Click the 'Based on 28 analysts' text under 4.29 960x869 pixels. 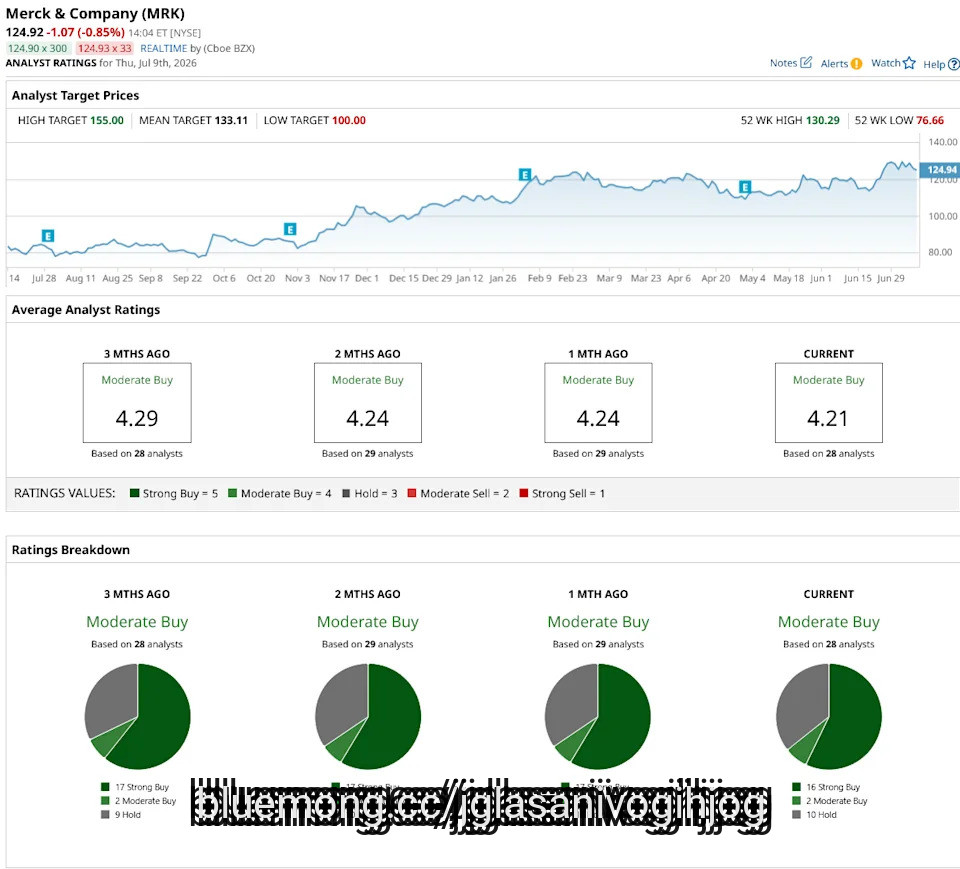coord(137,454)
